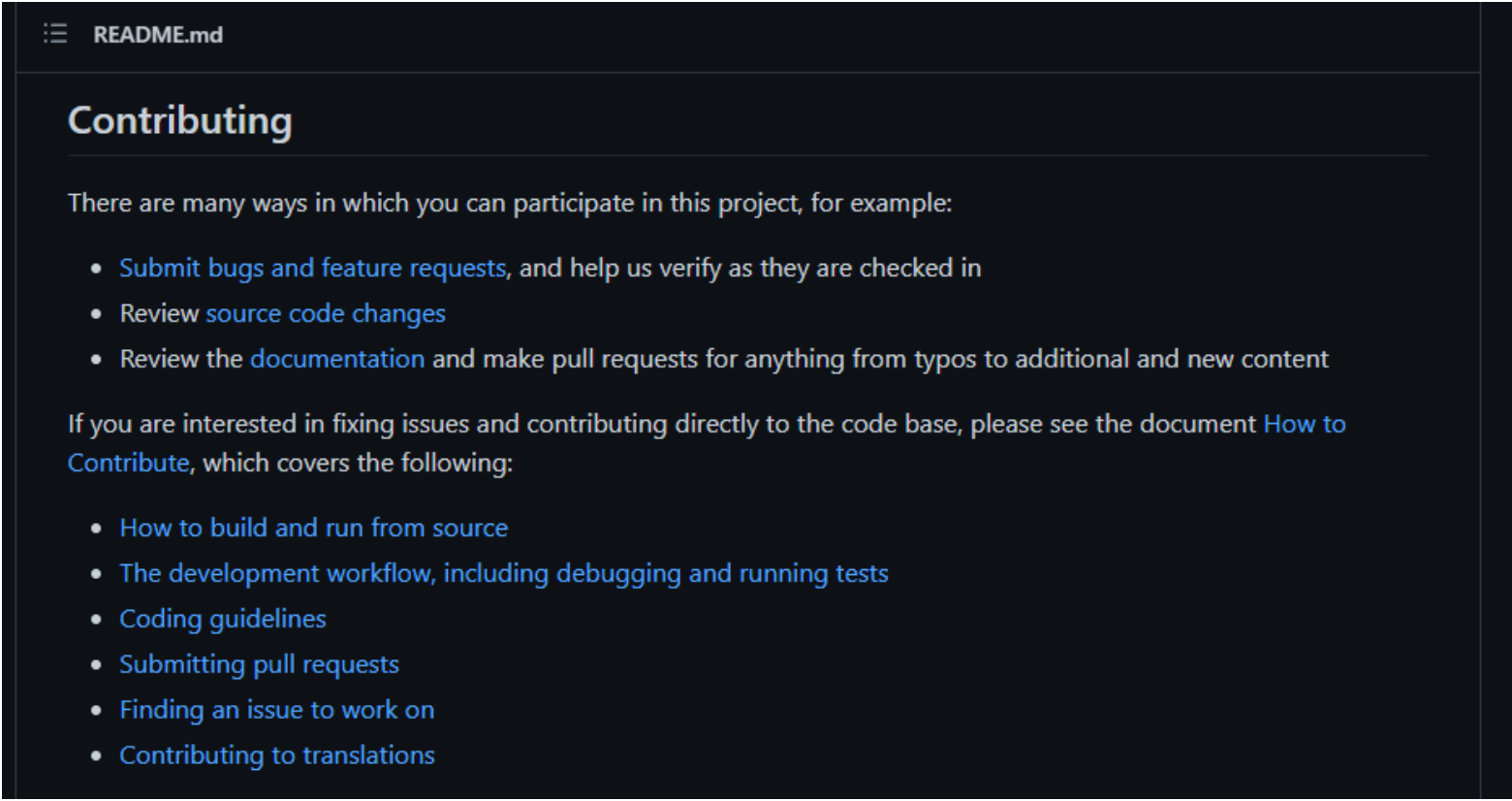Open the development workflow and debugging link
The height and width of the screenshot is (801, 1512).
504,573
